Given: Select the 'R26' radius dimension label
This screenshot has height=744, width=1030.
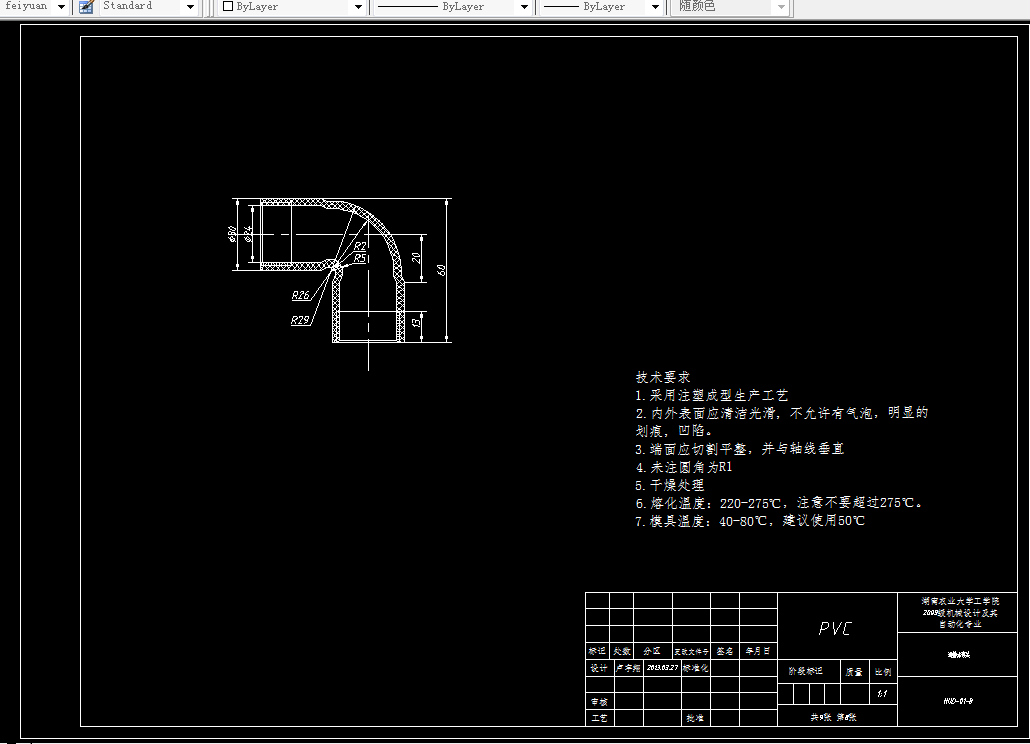Looking at the screenshot, I should click(x=300, y=295).
